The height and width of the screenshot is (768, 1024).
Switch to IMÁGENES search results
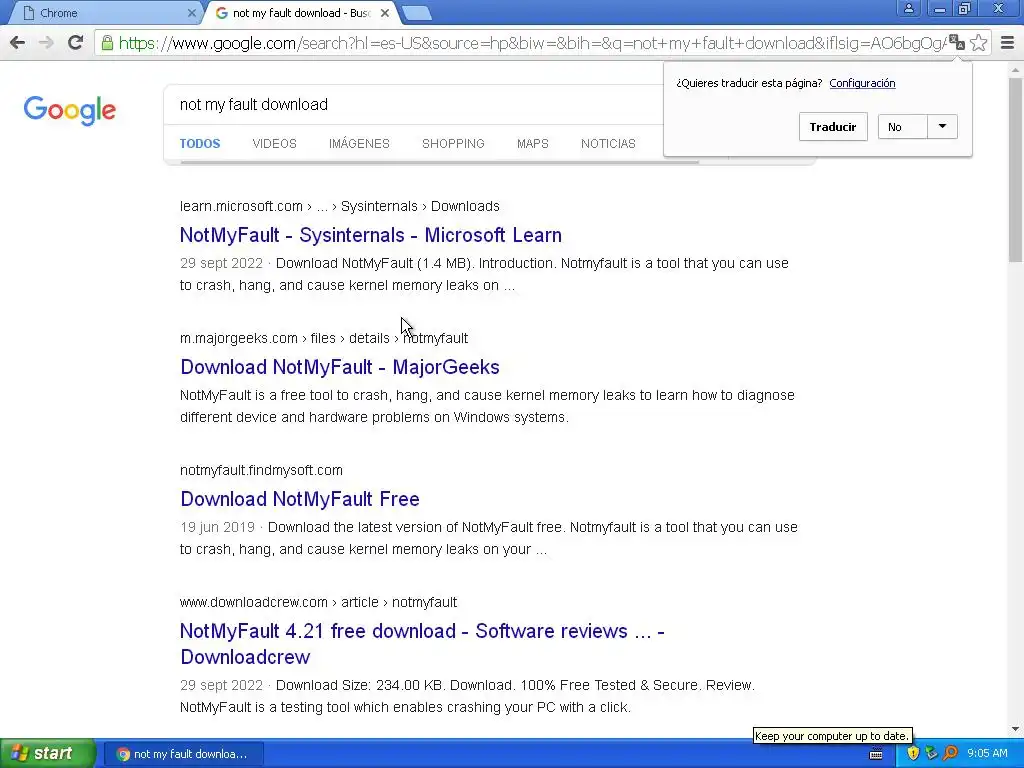click(x=359, y=144)
